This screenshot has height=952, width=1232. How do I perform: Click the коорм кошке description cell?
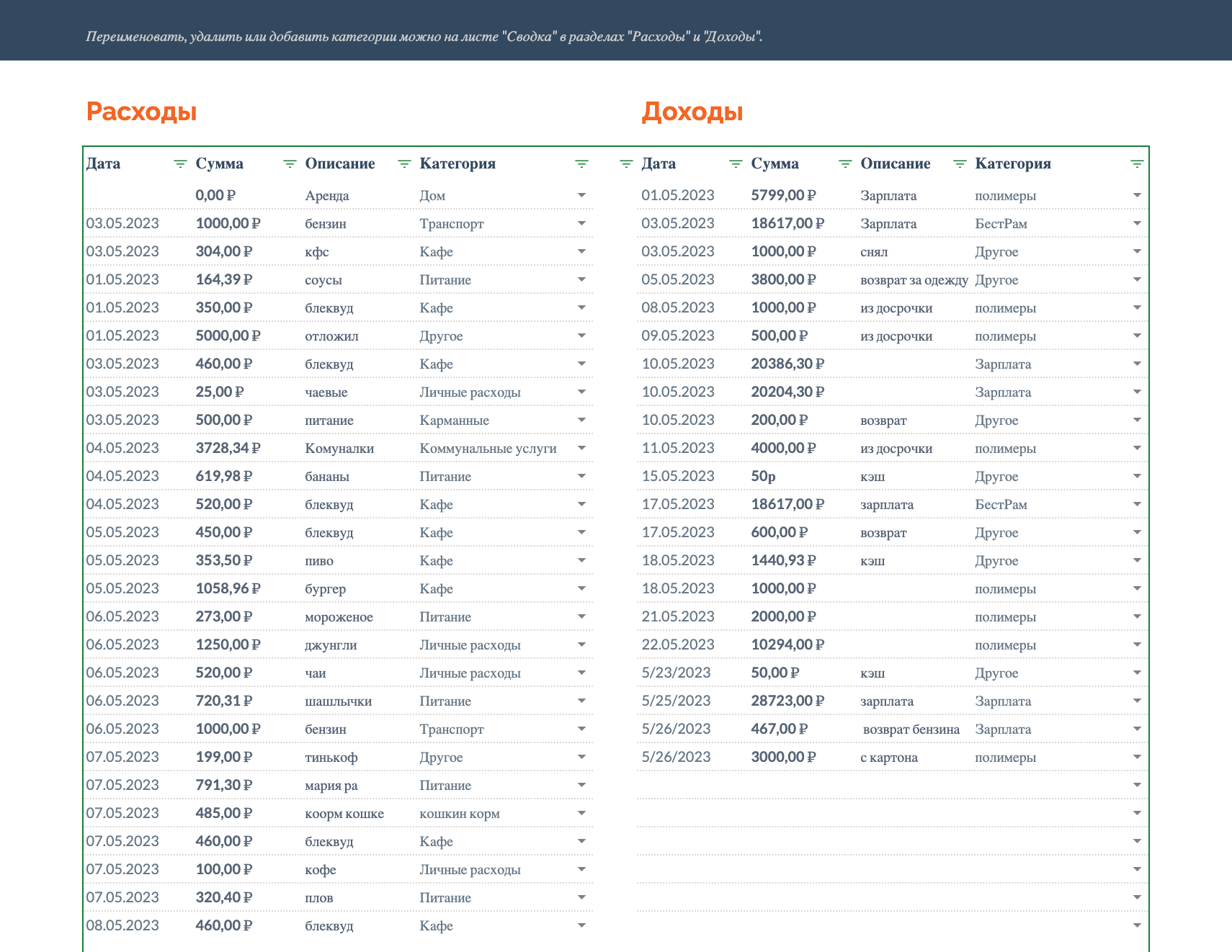tap(344, 813)
